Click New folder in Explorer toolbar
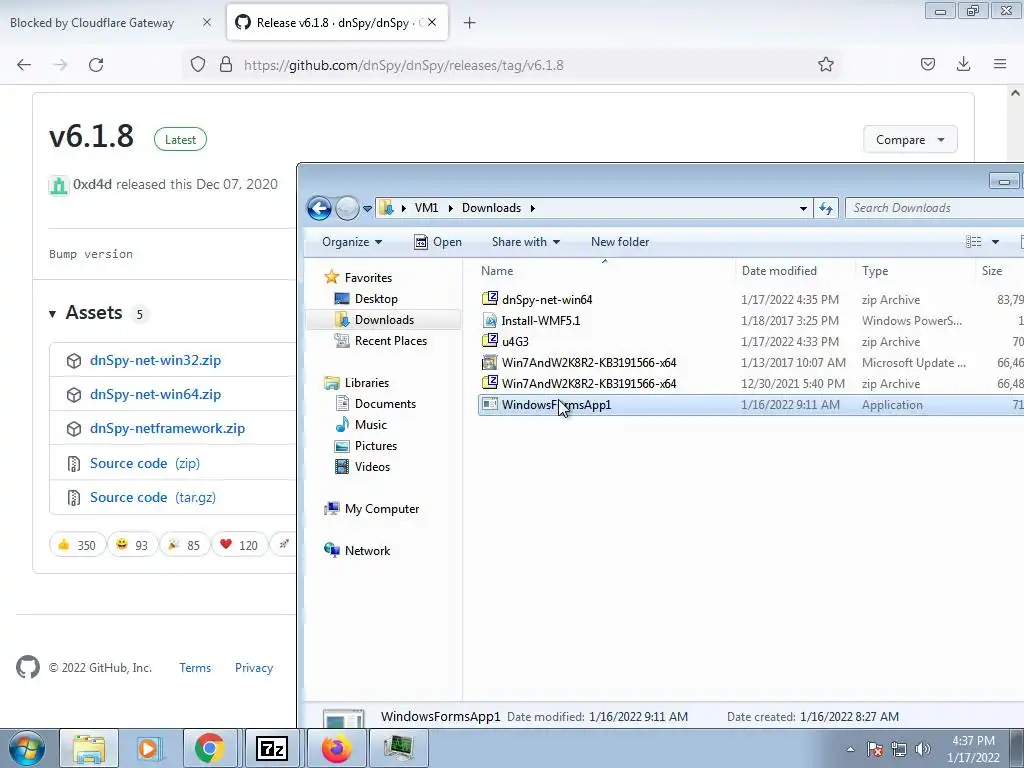 (620, 242)
